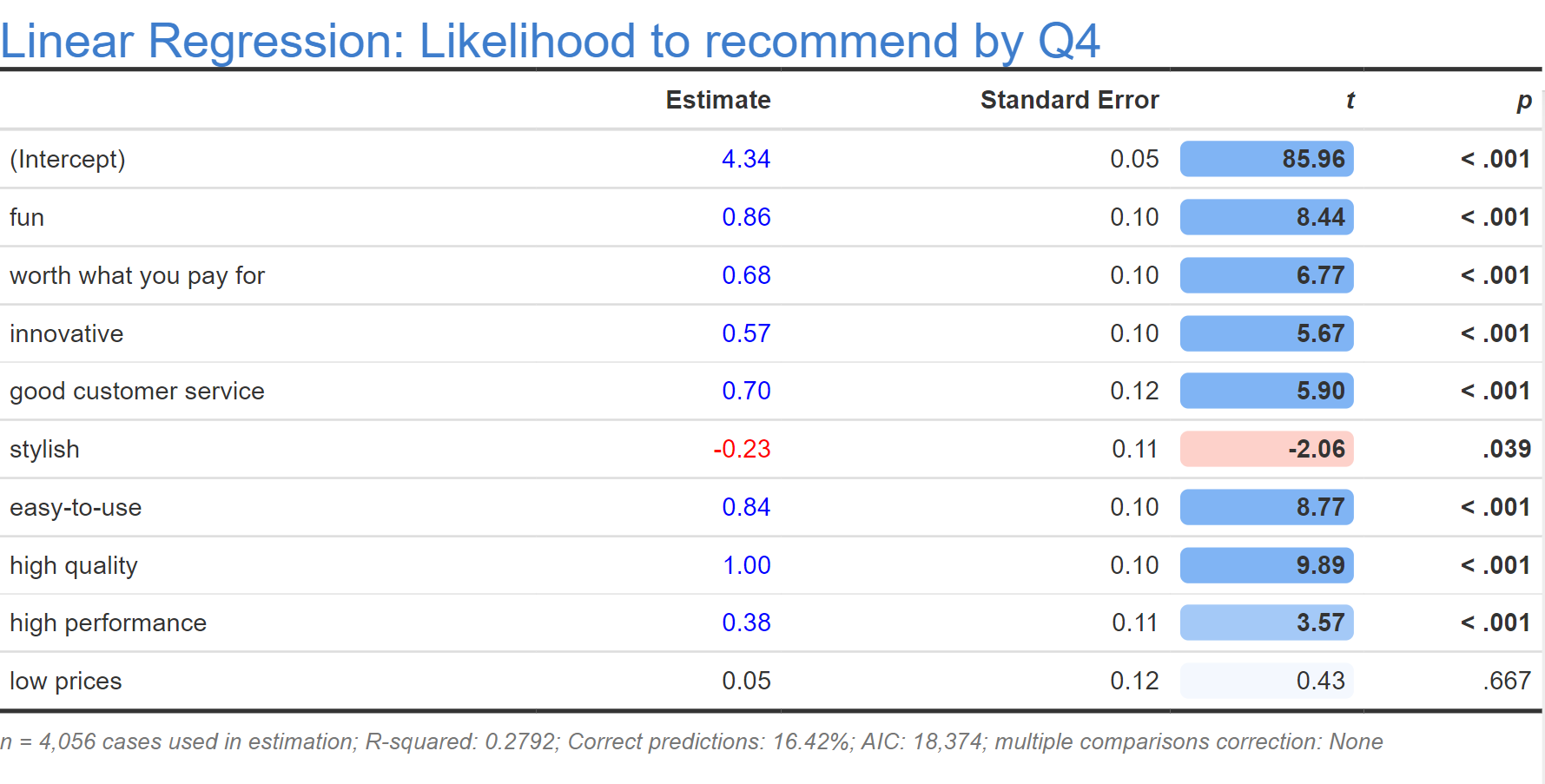1545x784 pixels.
Task: Select the 'worth what you pay for' row
Action: click(137, 275)
